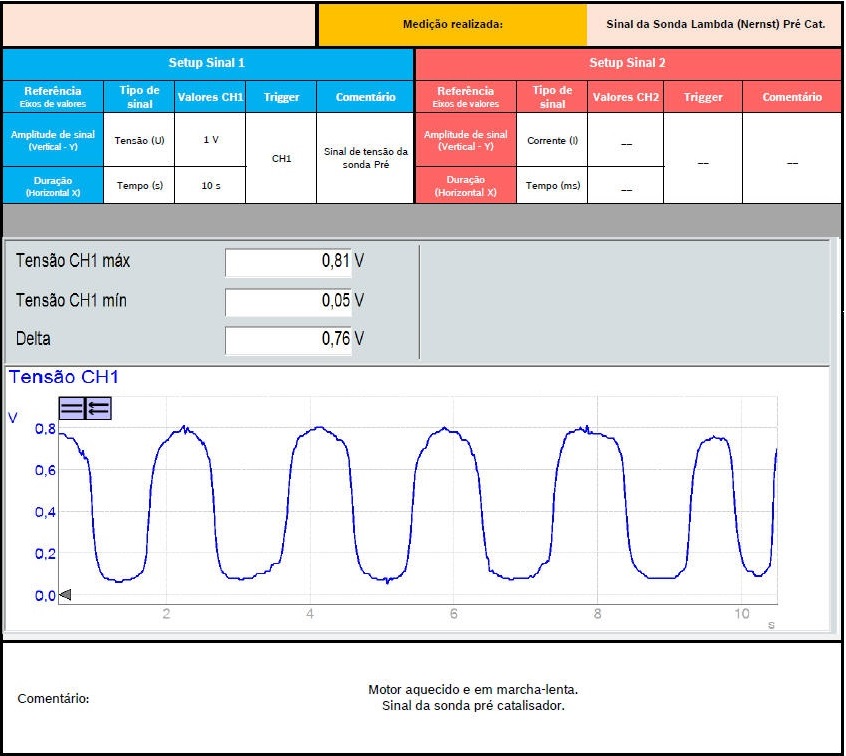Click the Valores CH2 column header
The height and width of the screenshot is (756, 846).
tap(625, 97)
